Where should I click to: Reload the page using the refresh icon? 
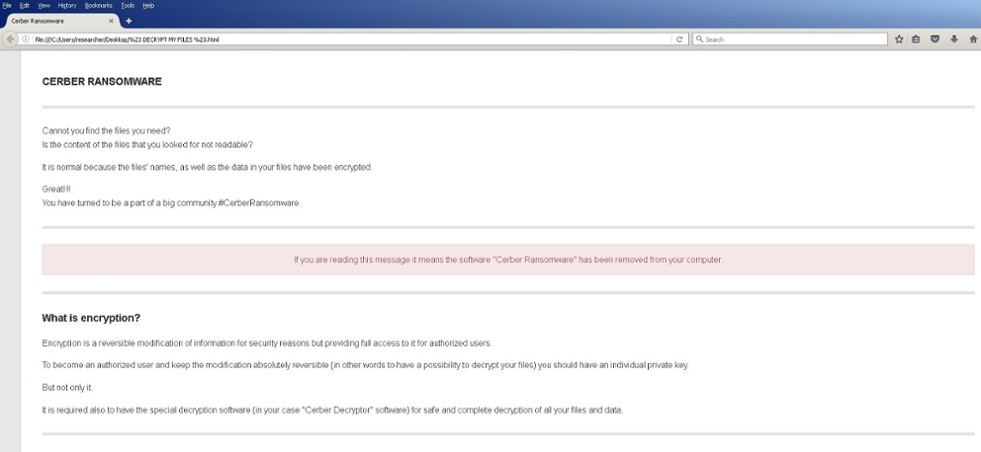(x=679, y=39)
